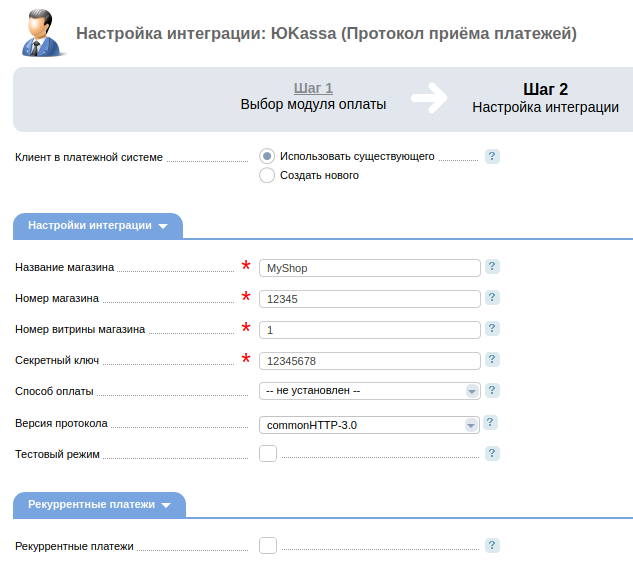
Task: Go back to Шаг 1 link
Action: pos(313,88)
